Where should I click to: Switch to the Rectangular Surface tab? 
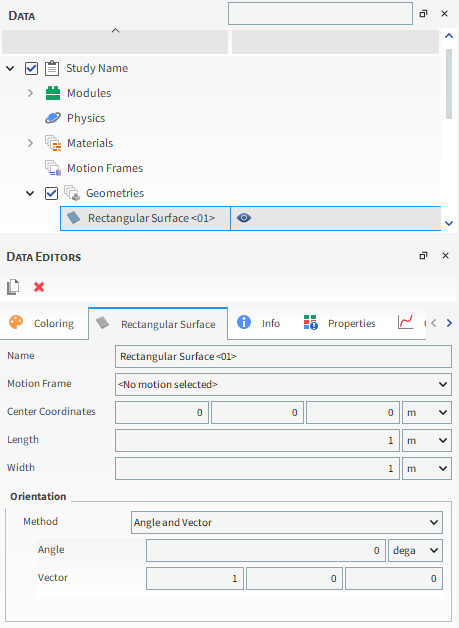[158, 323]
